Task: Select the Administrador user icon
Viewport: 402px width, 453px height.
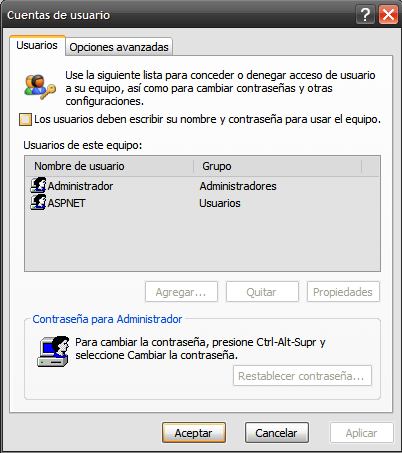Action: tap(38, 185)
